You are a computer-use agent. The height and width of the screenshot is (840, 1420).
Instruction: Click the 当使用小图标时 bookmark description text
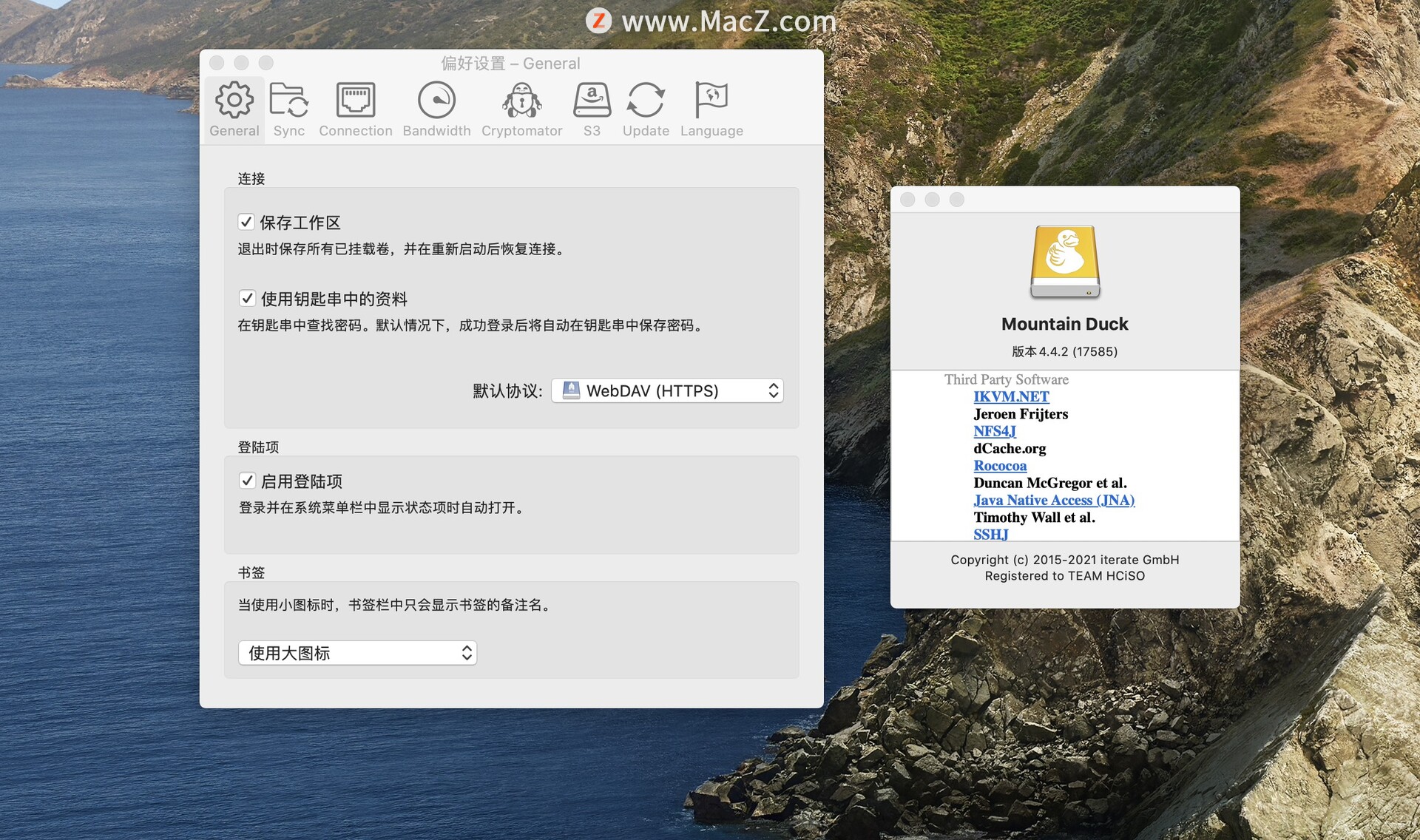396,605
